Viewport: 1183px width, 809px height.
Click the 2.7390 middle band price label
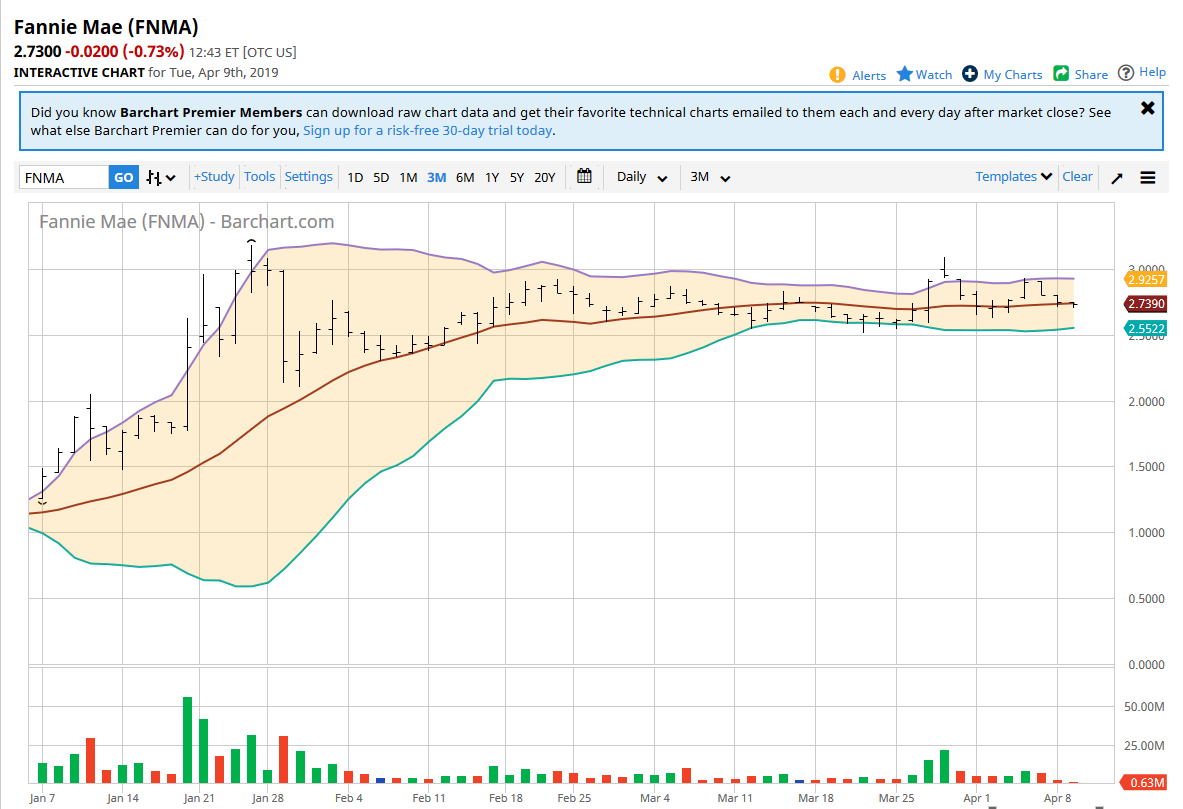point(1146,304)
